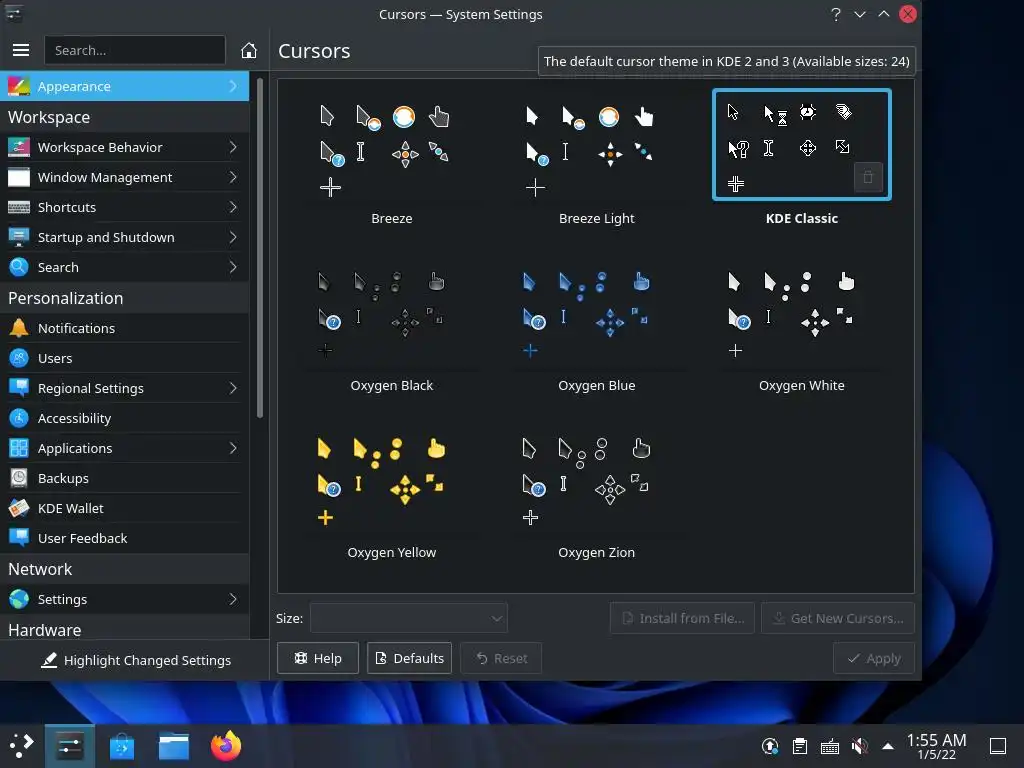This screenshot has height=768, width=1024.
Task: Click the Help button
Action: (318, 658)
